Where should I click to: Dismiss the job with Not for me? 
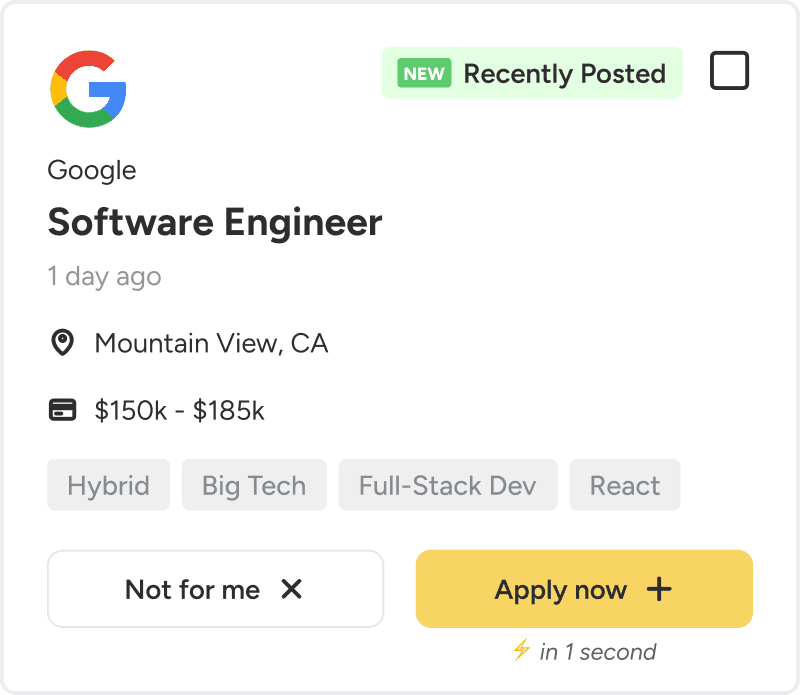(x=215, y=589)
